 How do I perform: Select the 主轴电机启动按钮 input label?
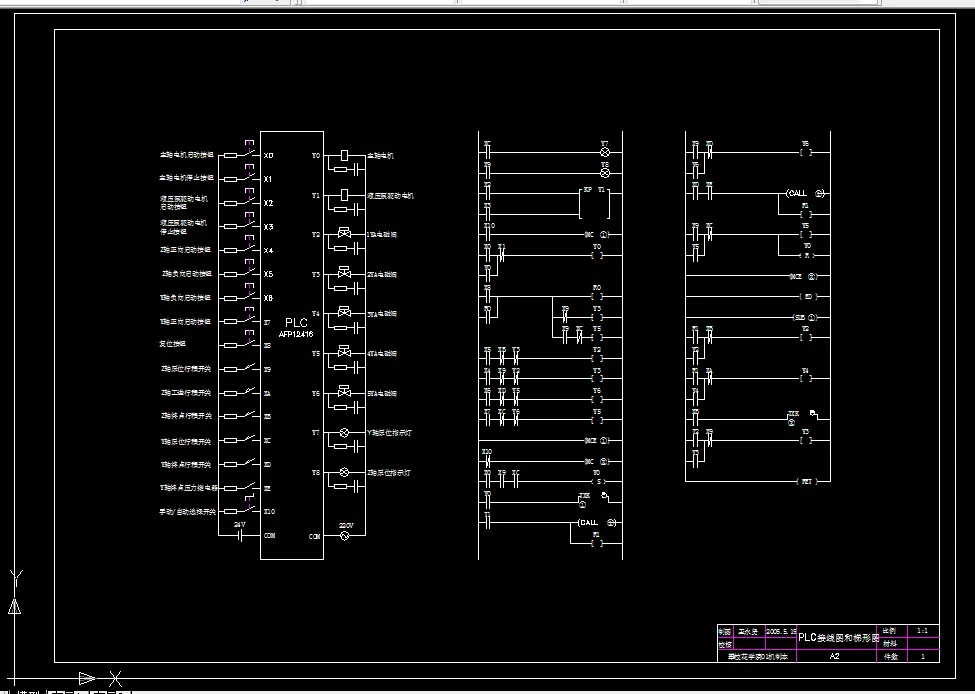187,154
